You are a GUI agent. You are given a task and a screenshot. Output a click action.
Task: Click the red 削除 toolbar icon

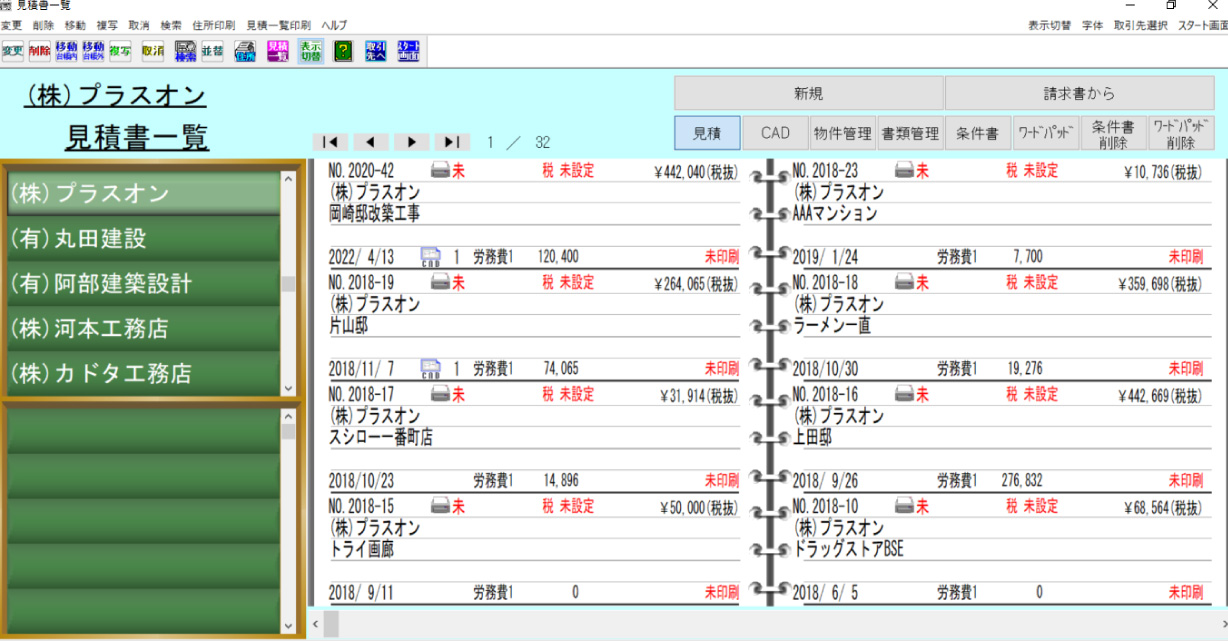pos(39,51)
